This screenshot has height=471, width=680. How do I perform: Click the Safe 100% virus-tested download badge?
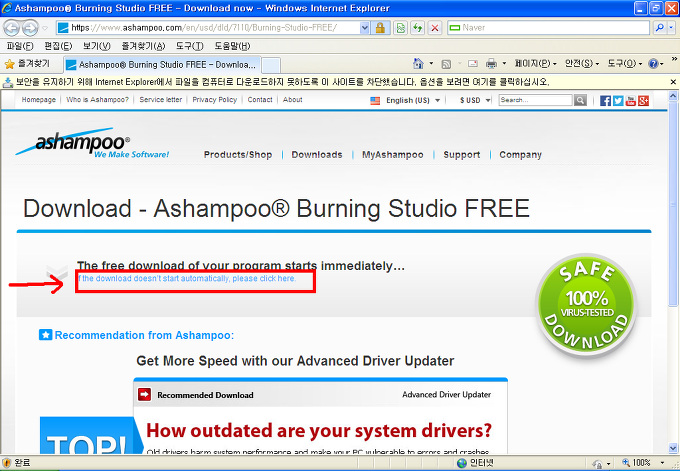[x=586, y=305]
